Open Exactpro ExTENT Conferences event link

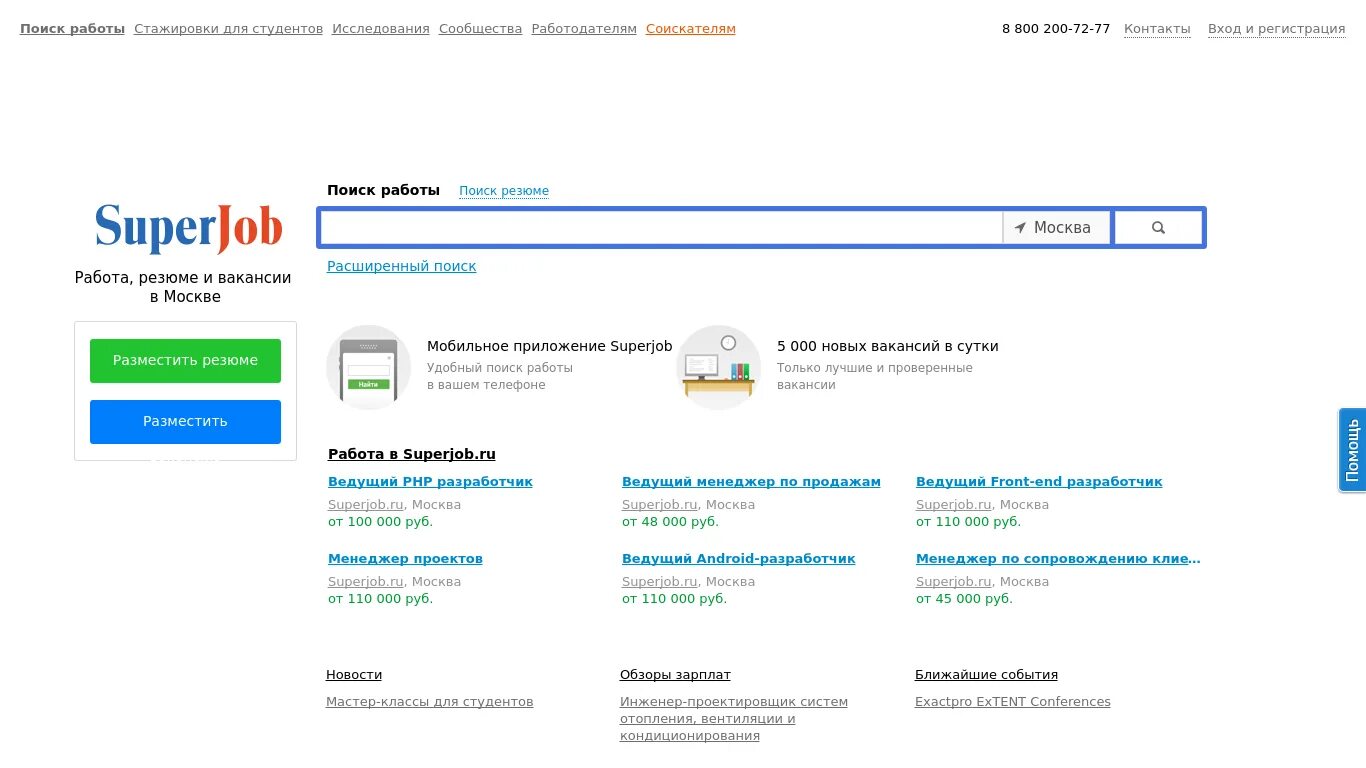[1013, 702]
